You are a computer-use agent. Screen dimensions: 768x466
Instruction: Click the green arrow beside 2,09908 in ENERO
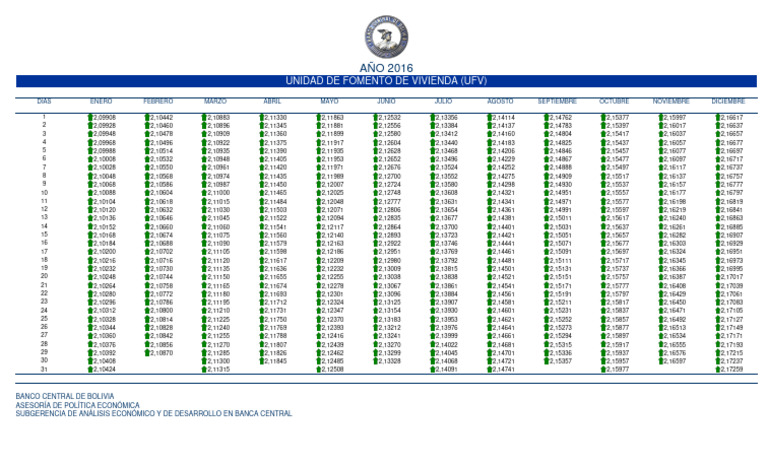[x=90, y=118]
